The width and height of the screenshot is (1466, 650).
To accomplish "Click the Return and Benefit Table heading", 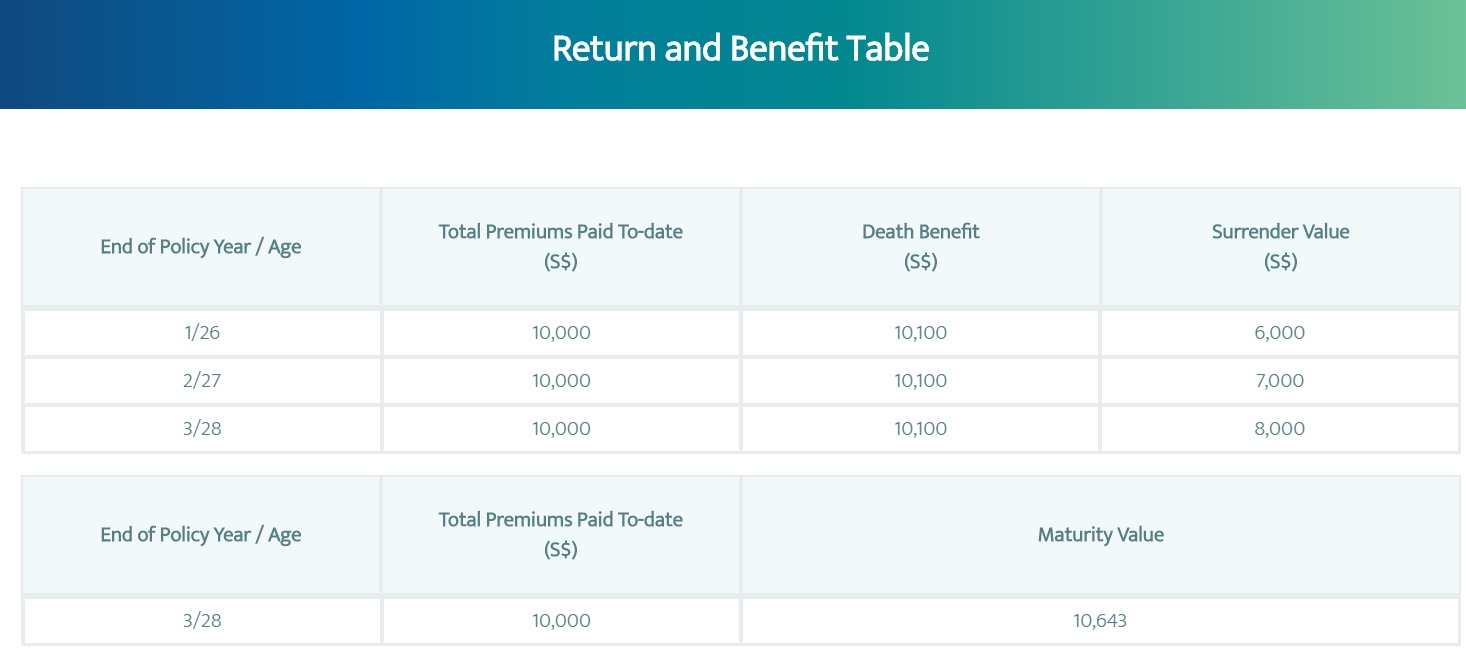I will pos(741,48).
